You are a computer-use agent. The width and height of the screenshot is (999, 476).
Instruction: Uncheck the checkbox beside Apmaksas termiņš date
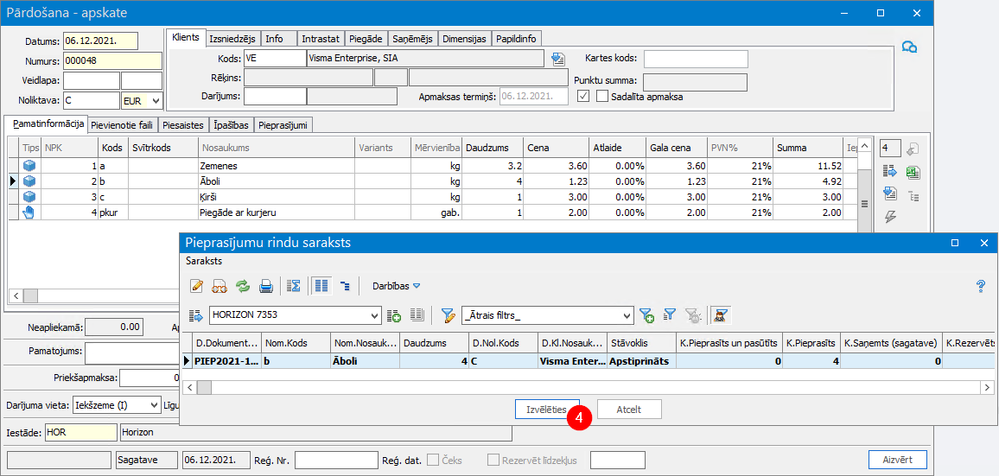point(583,97)
